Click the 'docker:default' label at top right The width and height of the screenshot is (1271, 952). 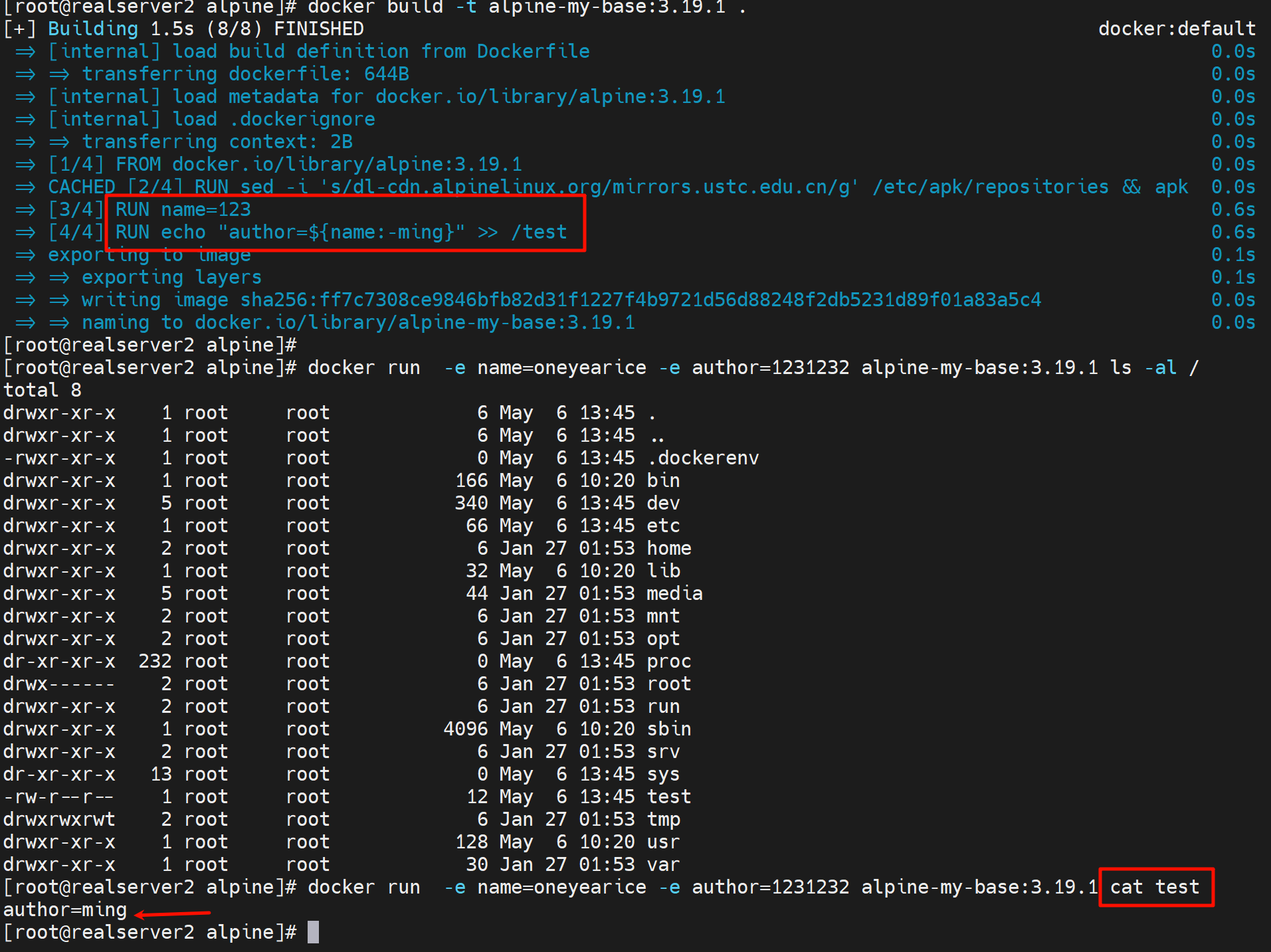coord(1176,29)
